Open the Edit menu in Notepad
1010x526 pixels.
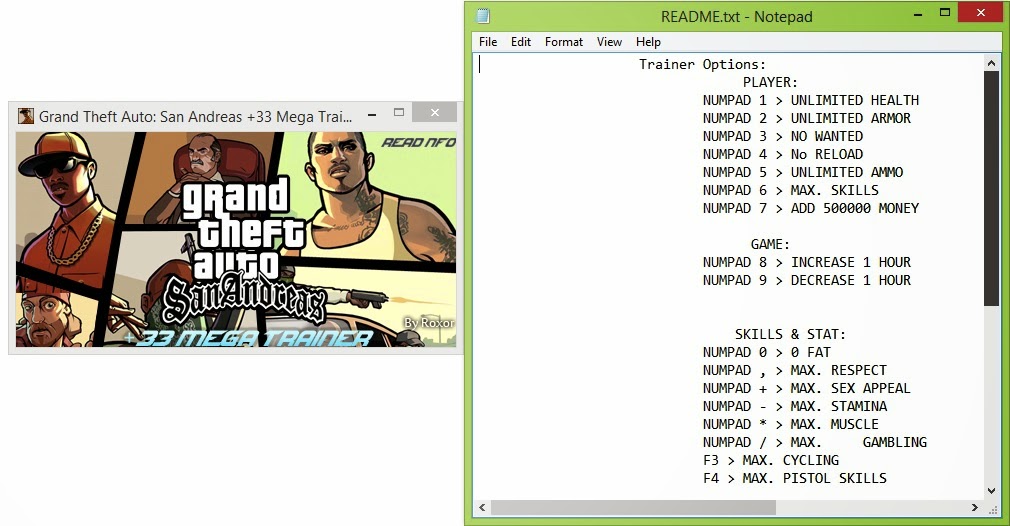520,42
